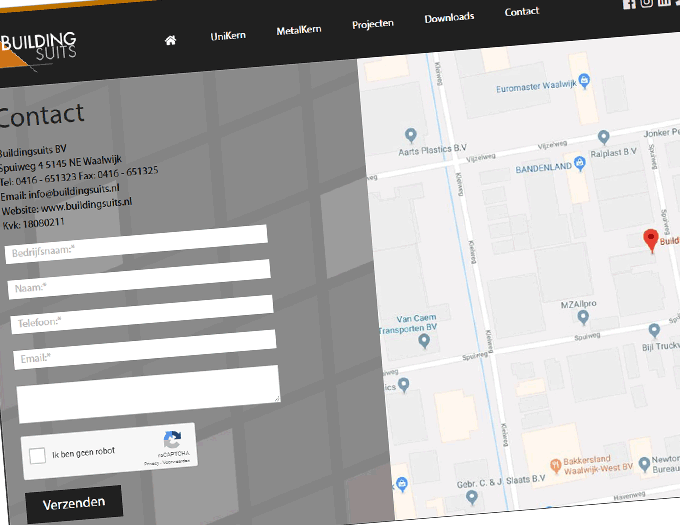680x525 pixels.
Task: Open the Facebook social icon
Action: 629,4
